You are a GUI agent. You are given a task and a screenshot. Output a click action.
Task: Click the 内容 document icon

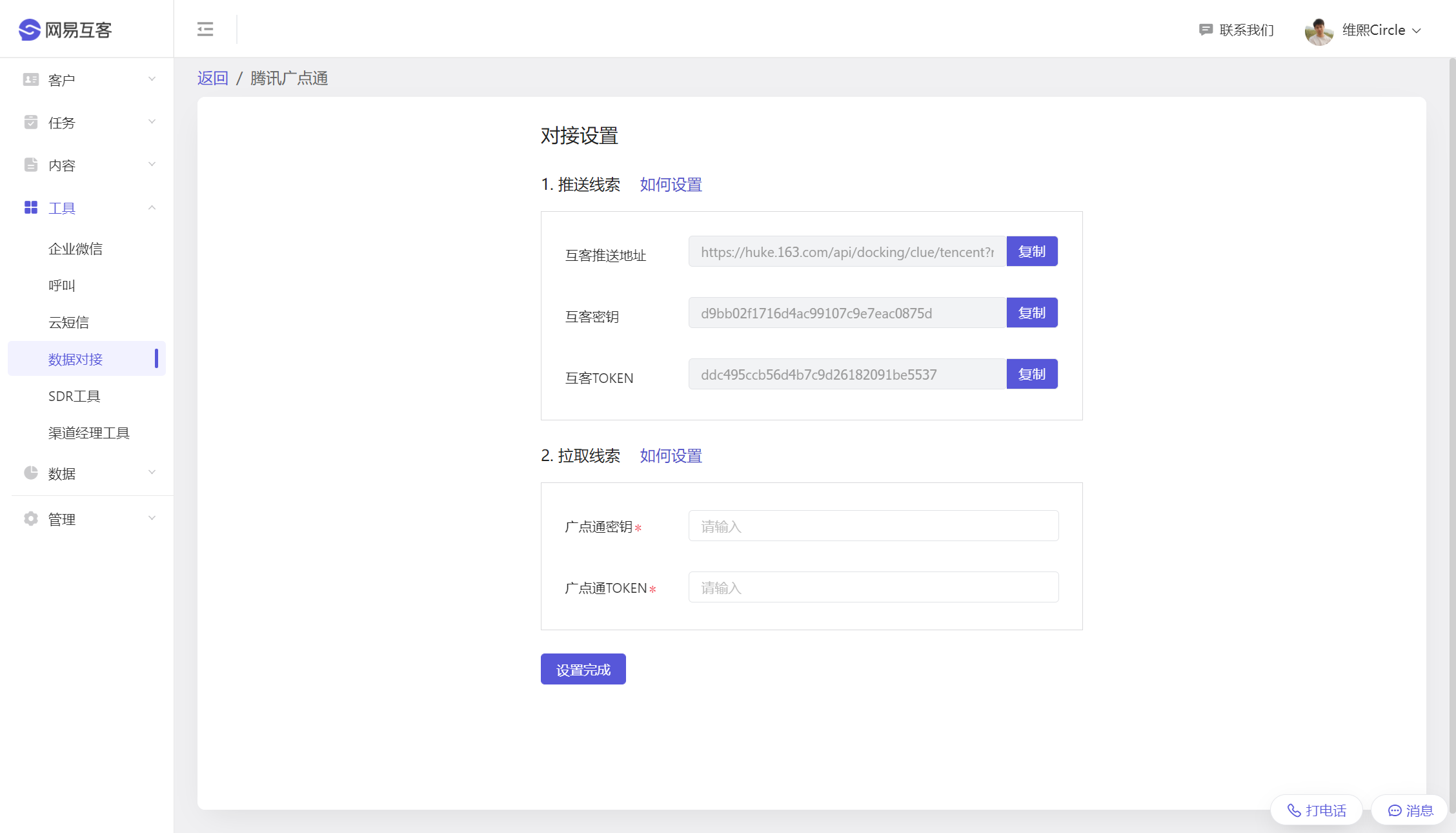(30, 165)
